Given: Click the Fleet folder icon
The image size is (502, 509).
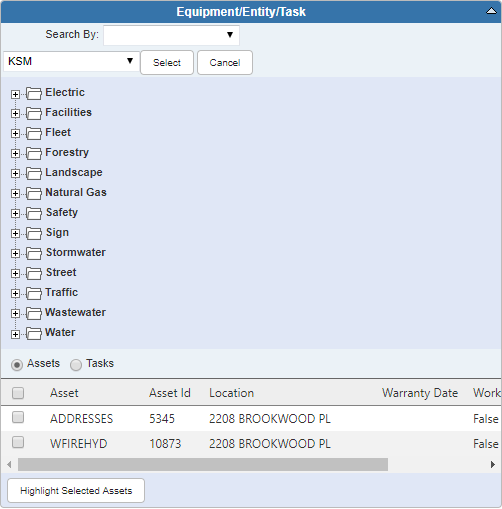Looking at the screenshot, I should pos(34,133).
